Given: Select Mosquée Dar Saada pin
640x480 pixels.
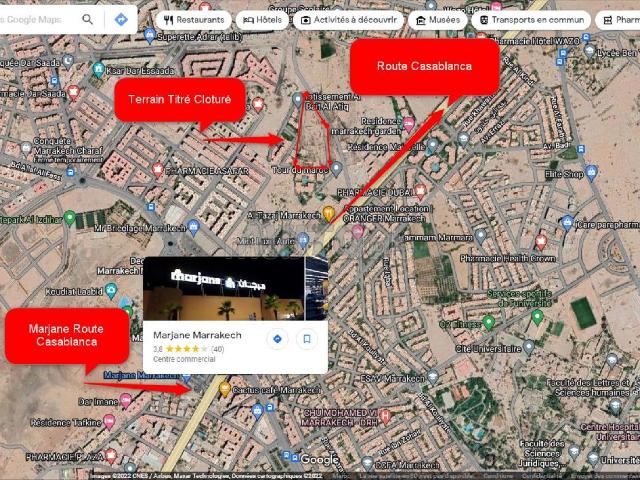Looking at the screenshot, I should 68,62.
